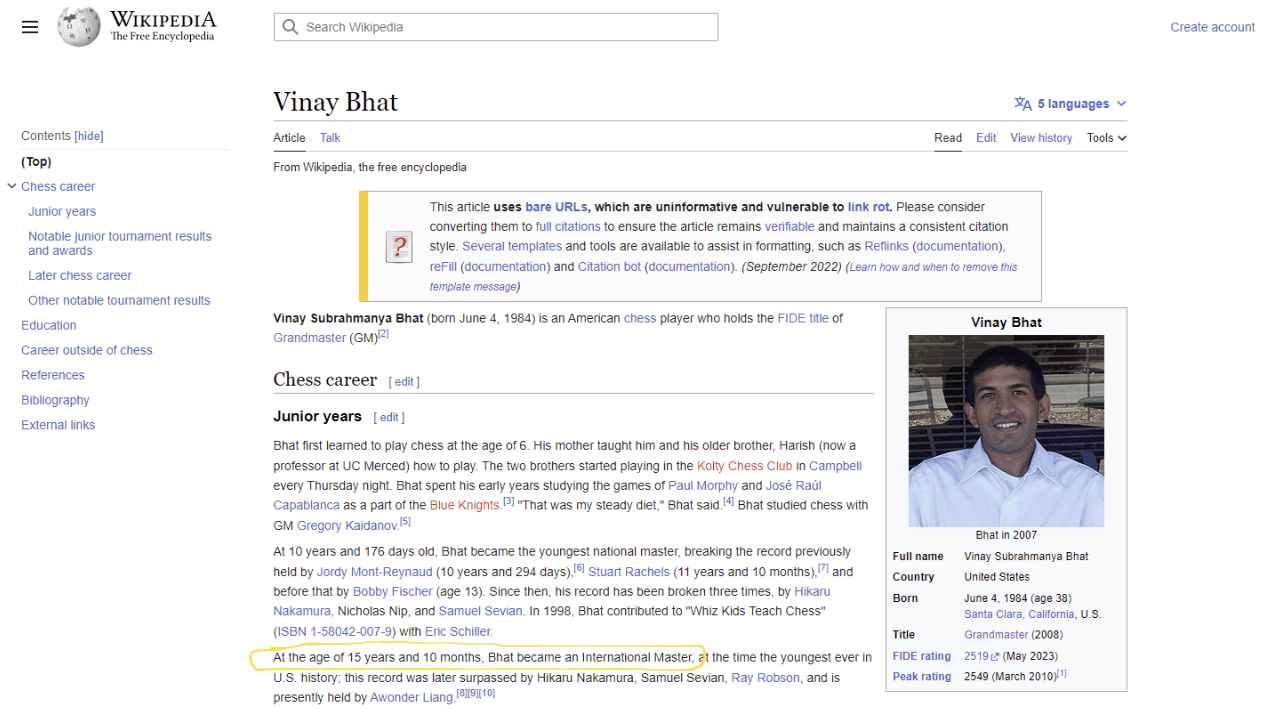Viewport: 1271px width, 709px height.
Task: Go to References in contents
Action: click(53, 375)
